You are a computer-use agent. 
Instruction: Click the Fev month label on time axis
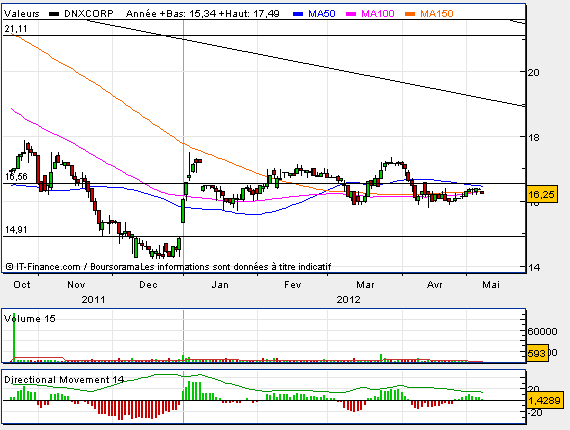293,285
